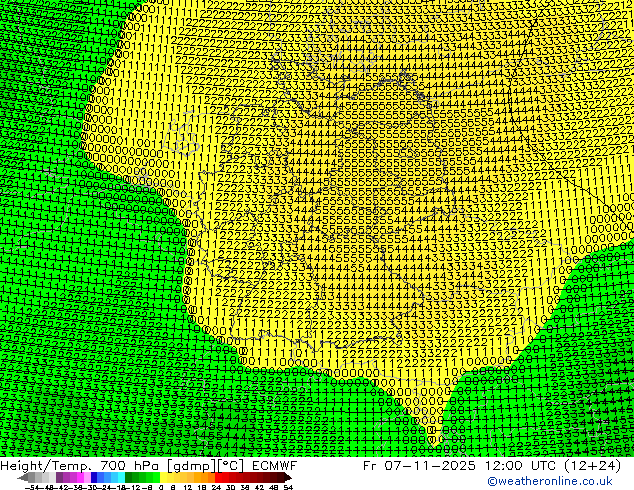Click the '(12+24)' forecast offset text
This screenshot has height=490, width=634.
[x=592, y=466]
